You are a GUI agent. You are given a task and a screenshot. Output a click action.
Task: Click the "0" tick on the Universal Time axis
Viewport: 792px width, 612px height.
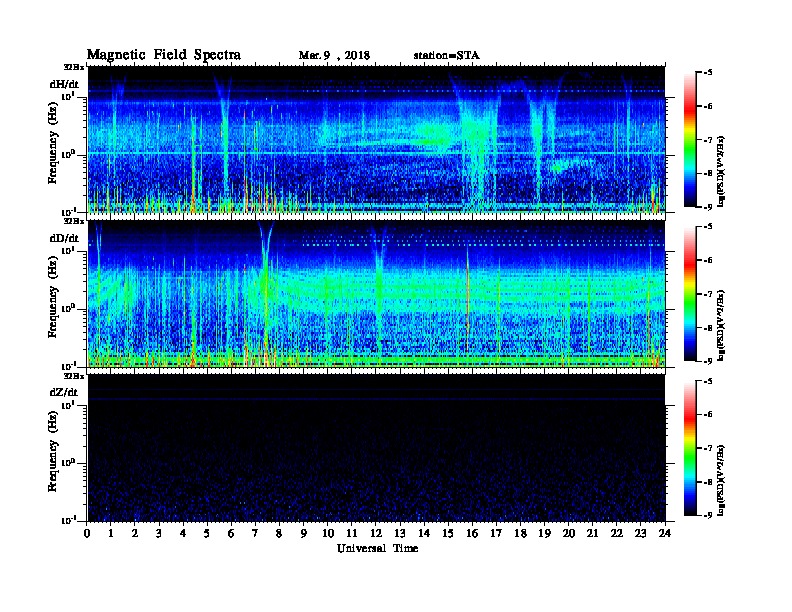click(87, 534)
